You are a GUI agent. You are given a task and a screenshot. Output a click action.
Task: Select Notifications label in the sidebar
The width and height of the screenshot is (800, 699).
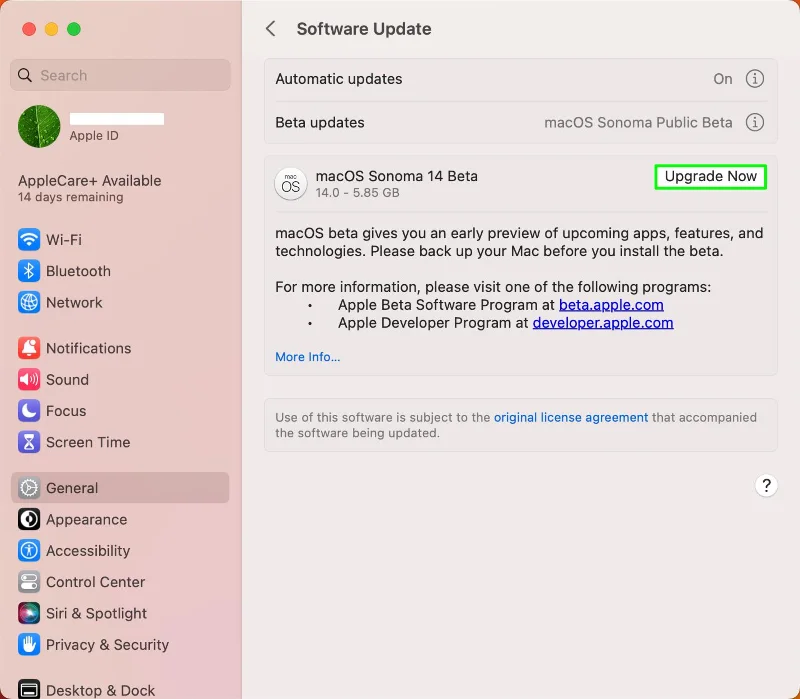pyautogui.click(x=88, y=348)
